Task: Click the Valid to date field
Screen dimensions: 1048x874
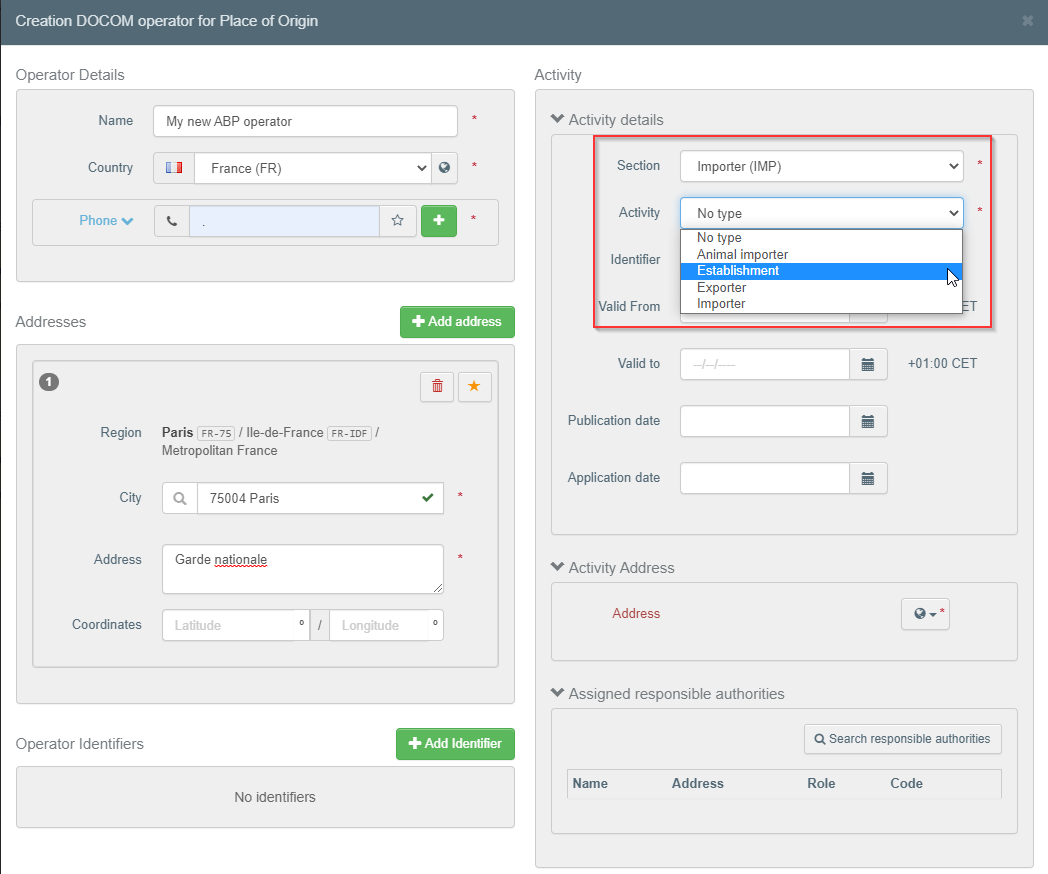Action: (765, 365)
